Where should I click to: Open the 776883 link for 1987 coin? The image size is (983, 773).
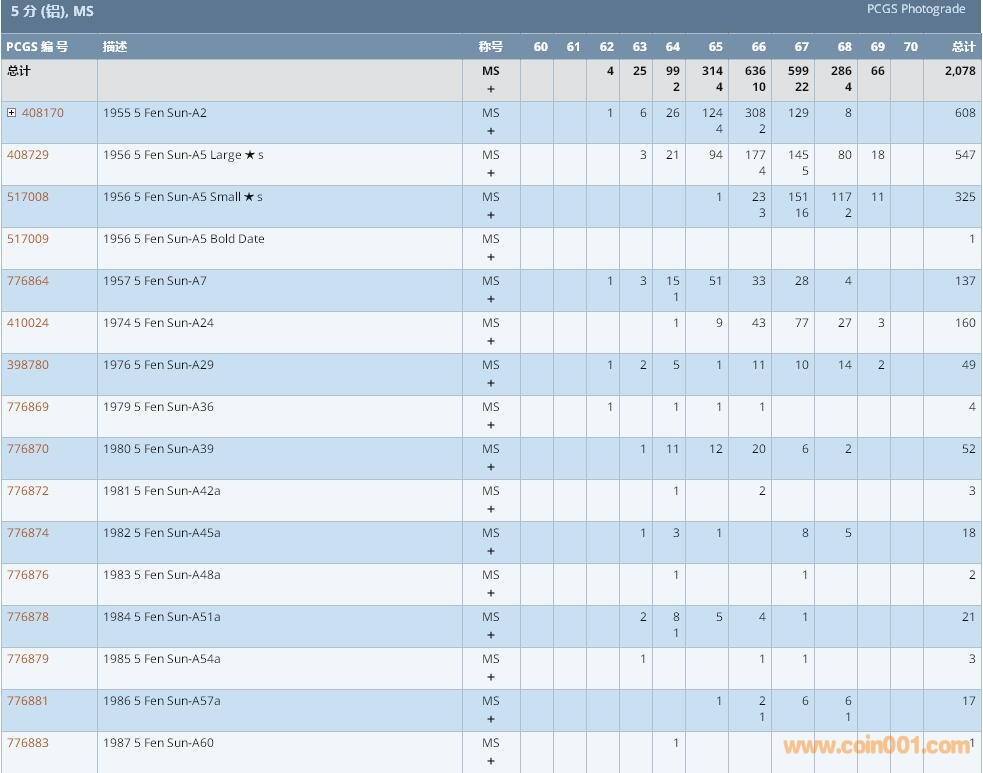(27, 743)
